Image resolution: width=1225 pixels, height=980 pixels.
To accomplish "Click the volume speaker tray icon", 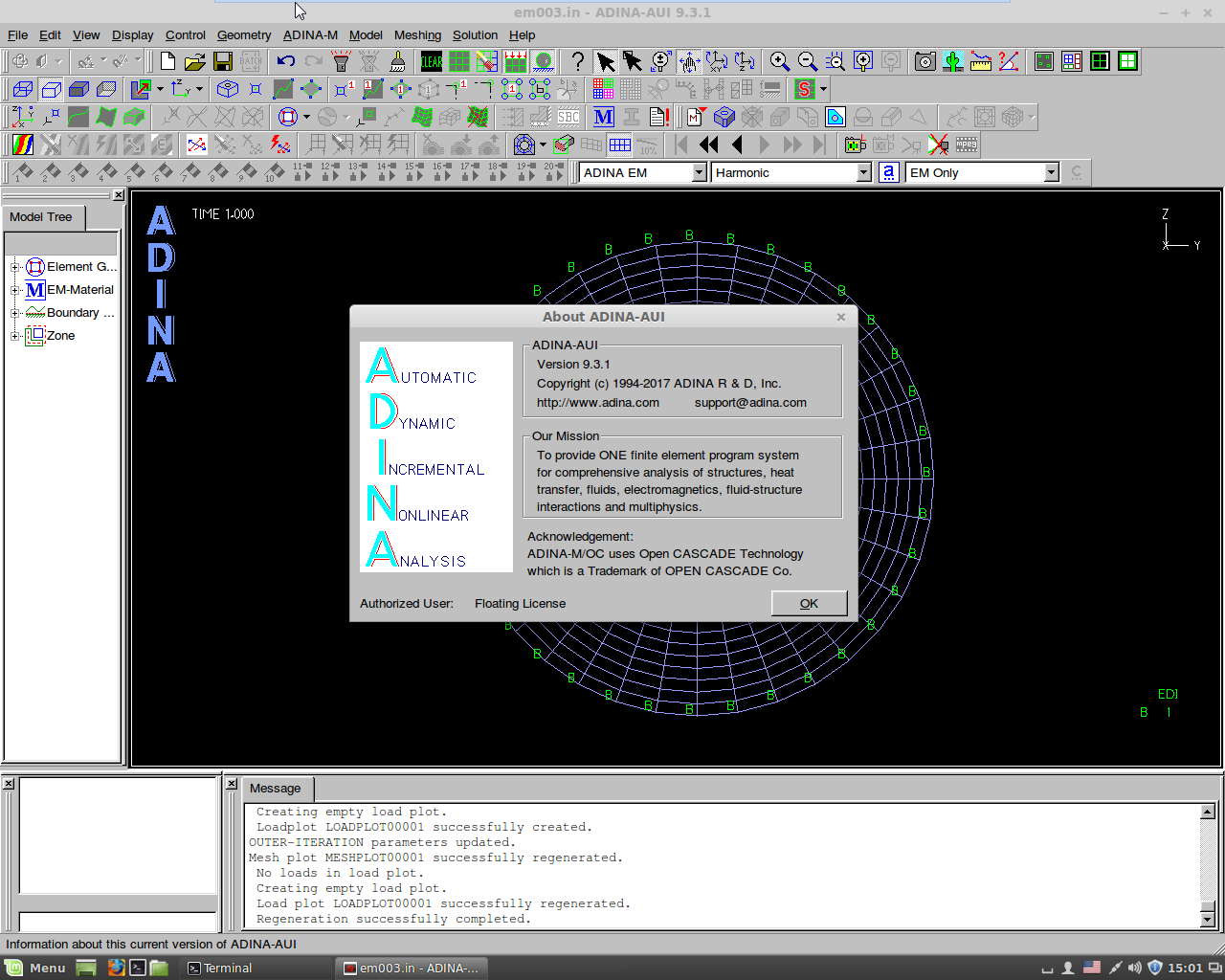I will coord(1135,968).
